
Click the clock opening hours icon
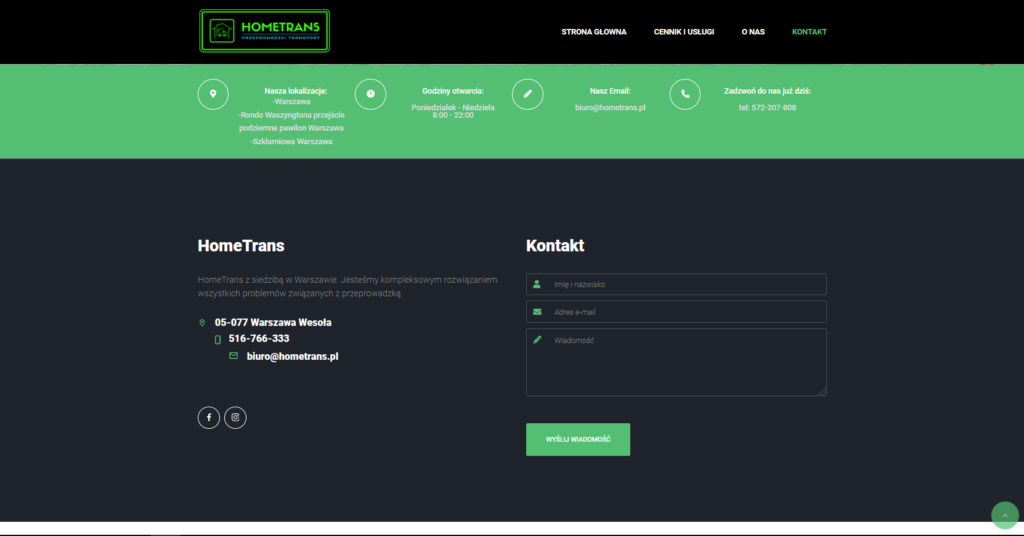(370, 94)
